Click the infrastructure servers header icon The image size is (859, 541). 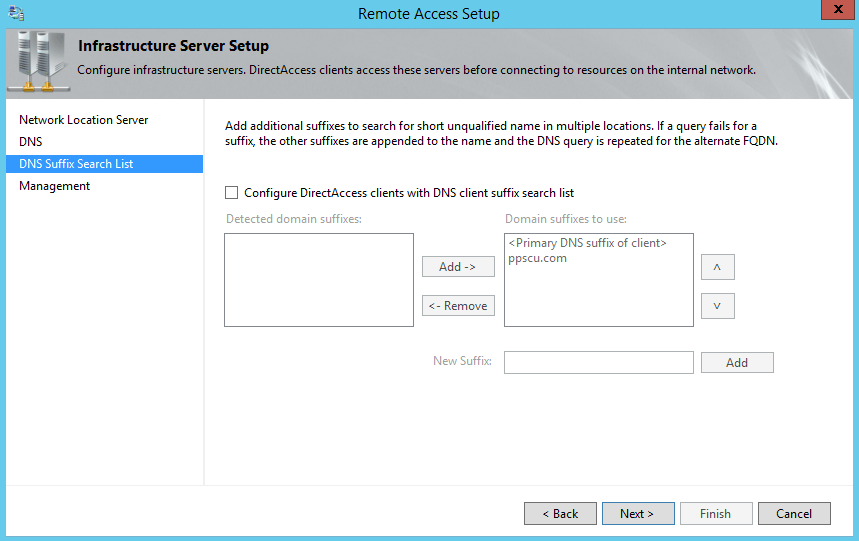click(x=38, y=61)
